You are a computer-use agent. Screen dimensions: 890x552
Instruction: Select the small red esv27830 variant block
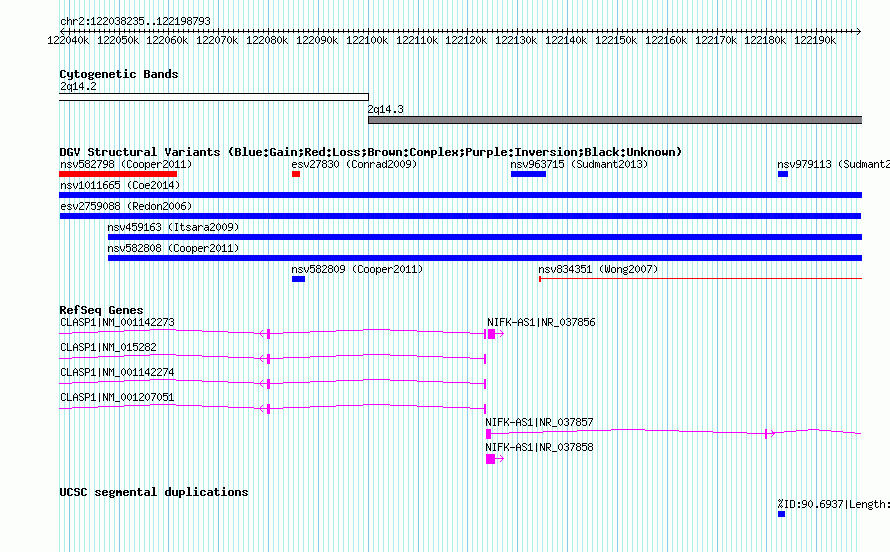click(x=296, y=174)
